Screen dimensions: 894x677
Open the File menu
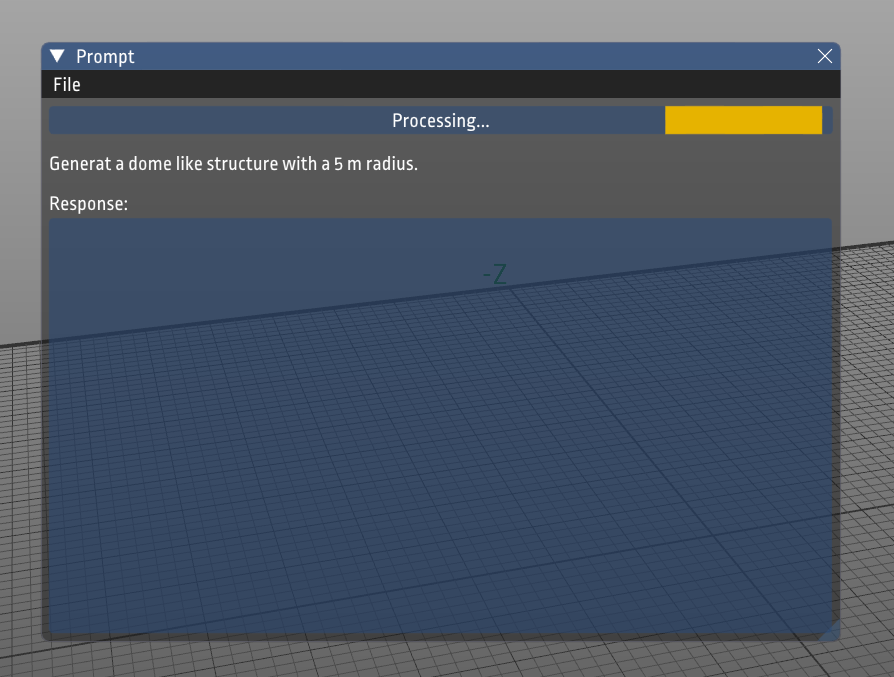67,84
